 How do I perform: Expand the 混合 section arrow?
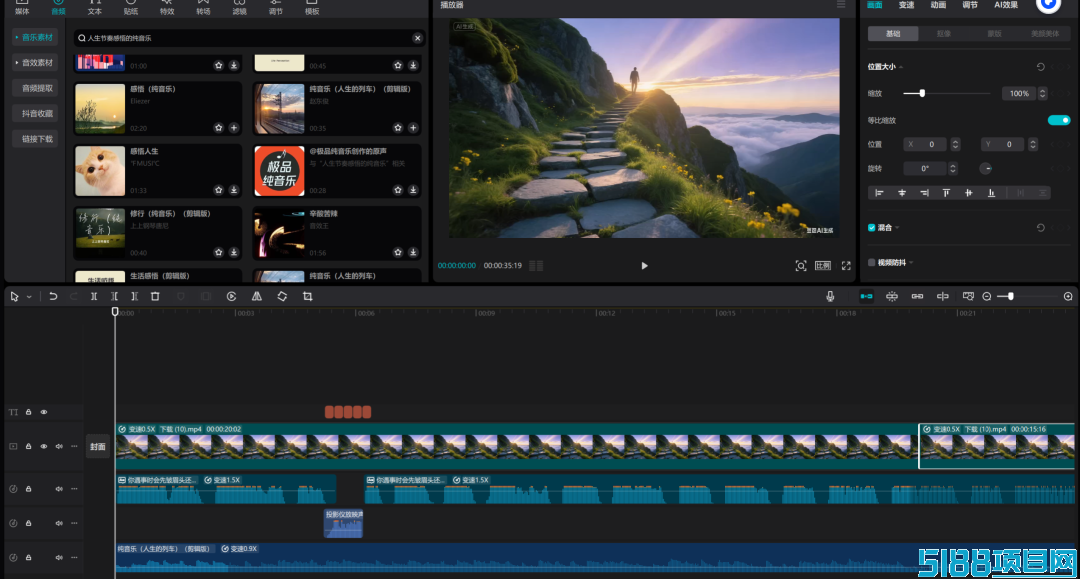(897, 227)
